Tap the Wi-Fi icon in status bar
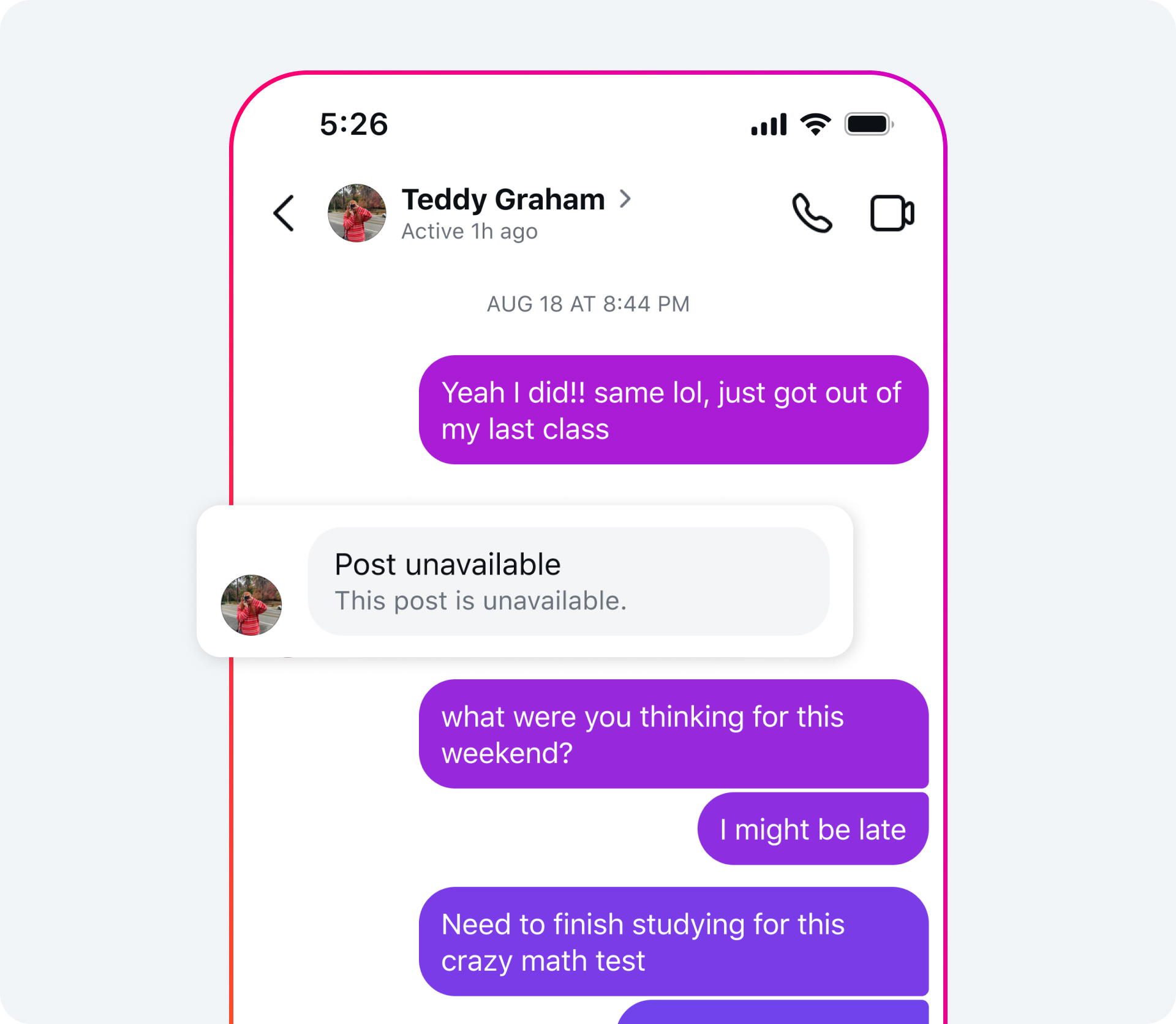Image resolution: width=1176 pixels, height=1024 pixels. pos(815,124)
